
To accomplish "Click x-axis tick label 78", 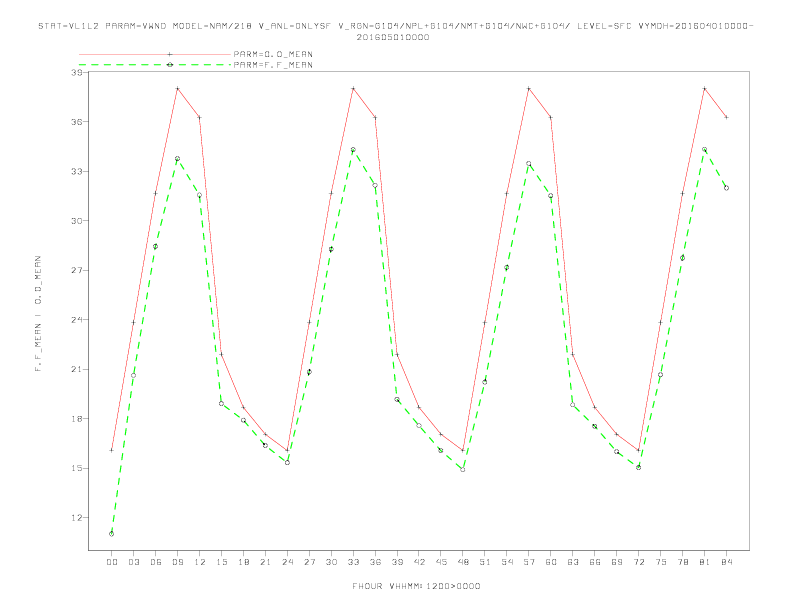I will [x=682, y=562].
